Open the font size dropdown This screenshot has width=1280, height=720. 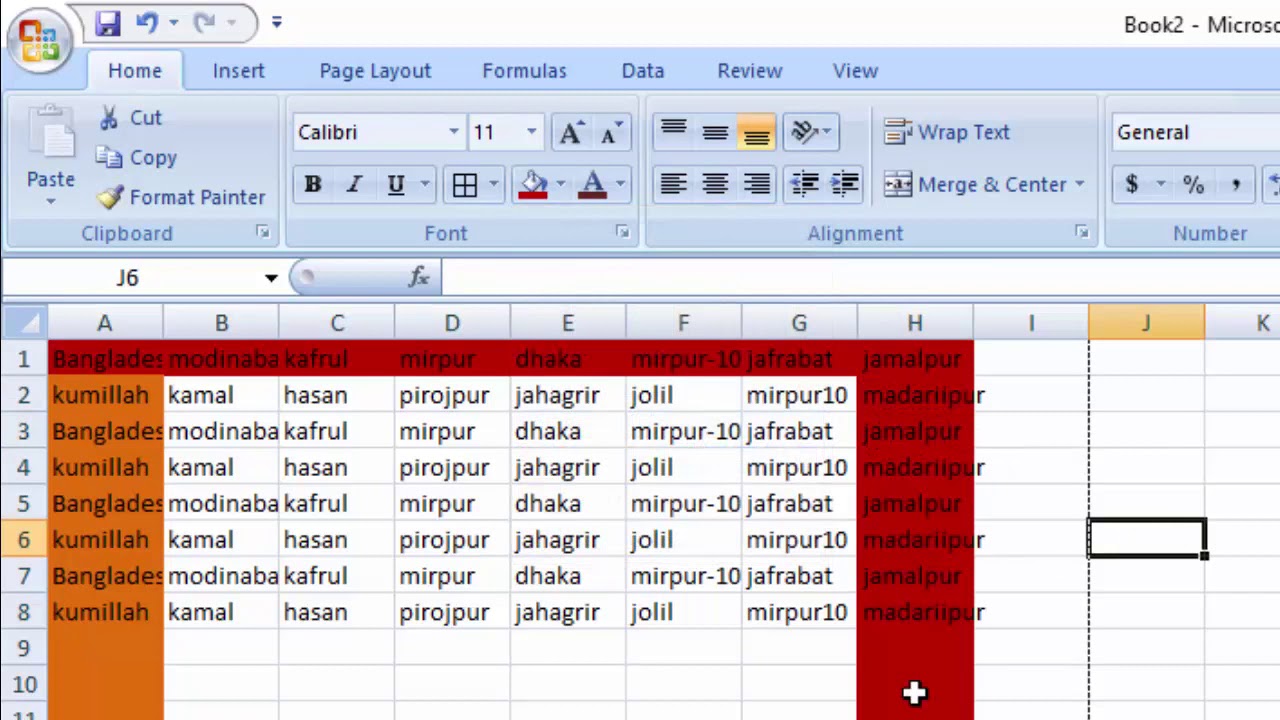531,132
